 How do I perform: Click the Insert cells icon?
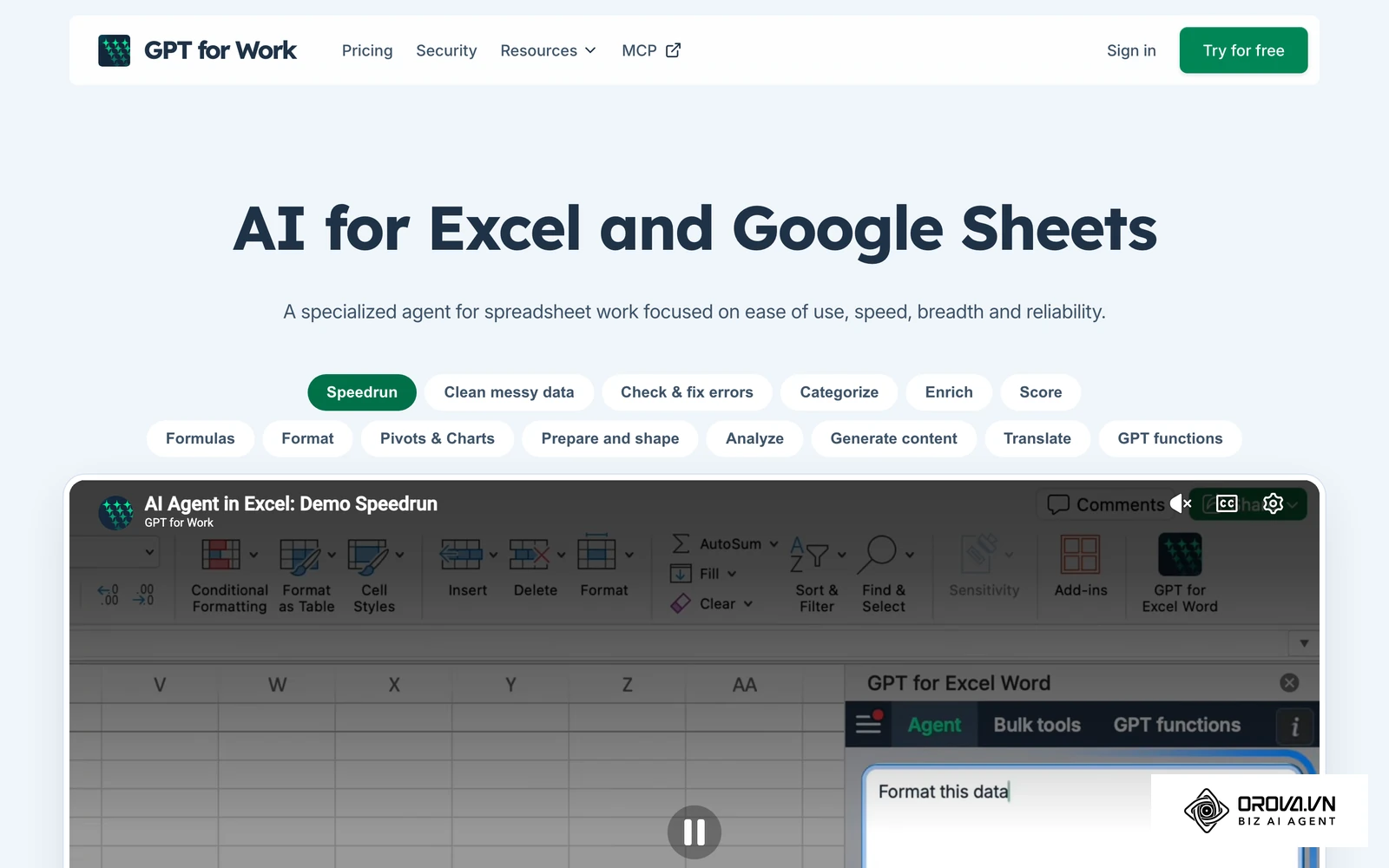[x=461, y=554]
